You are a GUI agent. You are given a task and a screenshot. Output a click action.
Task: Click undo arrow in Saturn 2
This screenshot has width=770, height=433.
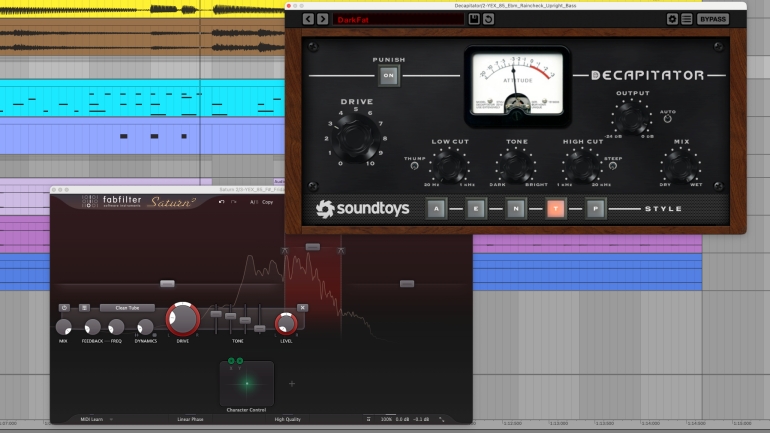[221, 202]
